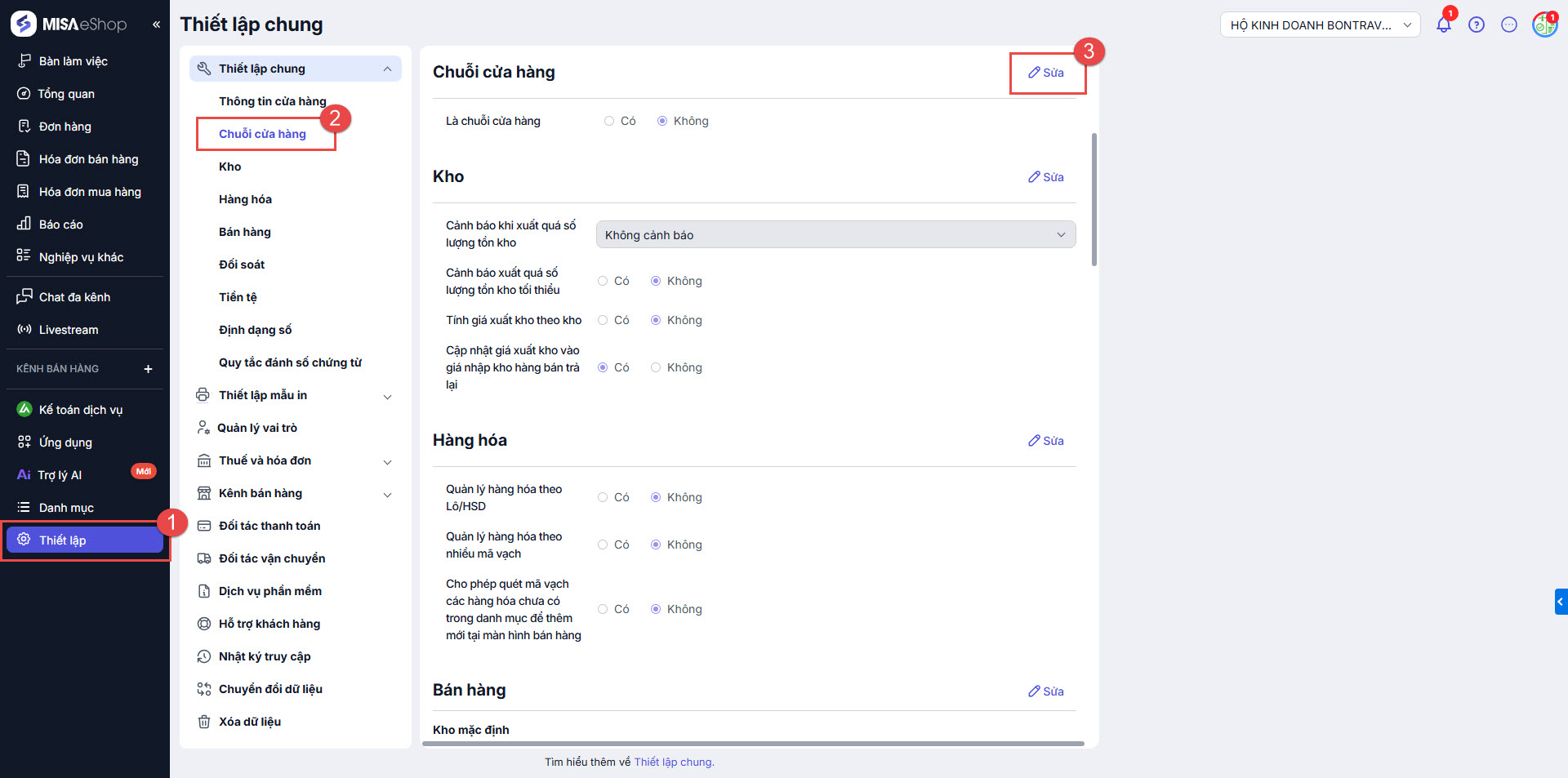This screenshot has width=1568, height=778.
Task: Open the HỘ KINH DOANH BONTRAV store selector
Action: click(x=1320, y=24)
